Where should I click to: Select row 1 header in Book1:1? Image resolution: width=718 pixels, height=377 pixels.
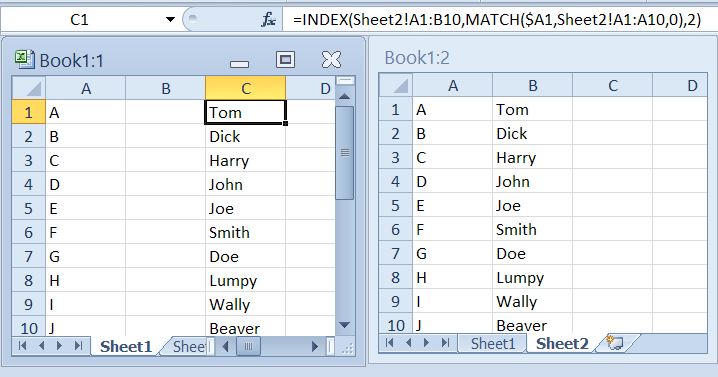coord(29,112)
